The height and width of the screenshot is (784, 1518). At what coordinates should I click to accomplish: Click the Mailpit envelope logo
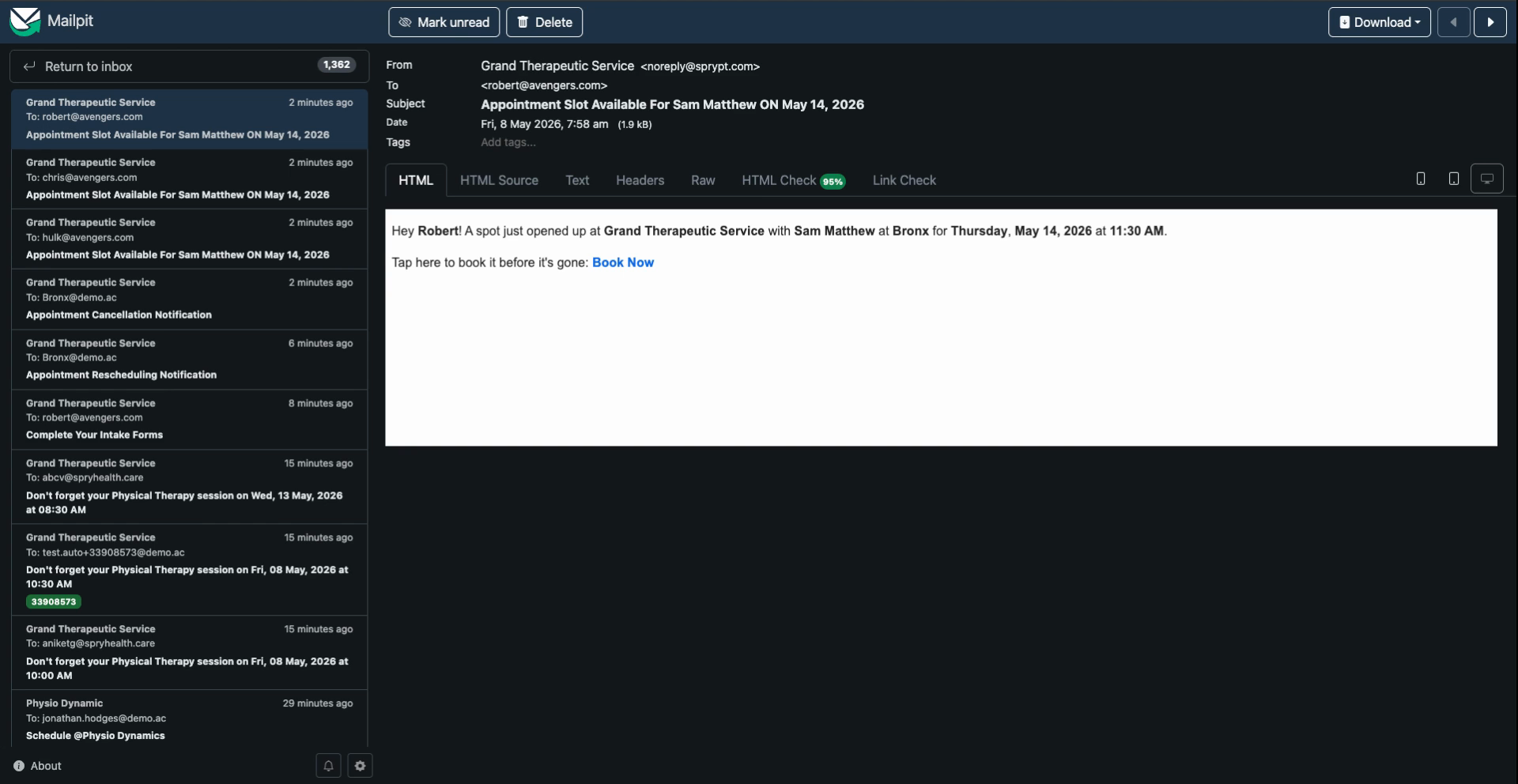(x=25, y=21)
